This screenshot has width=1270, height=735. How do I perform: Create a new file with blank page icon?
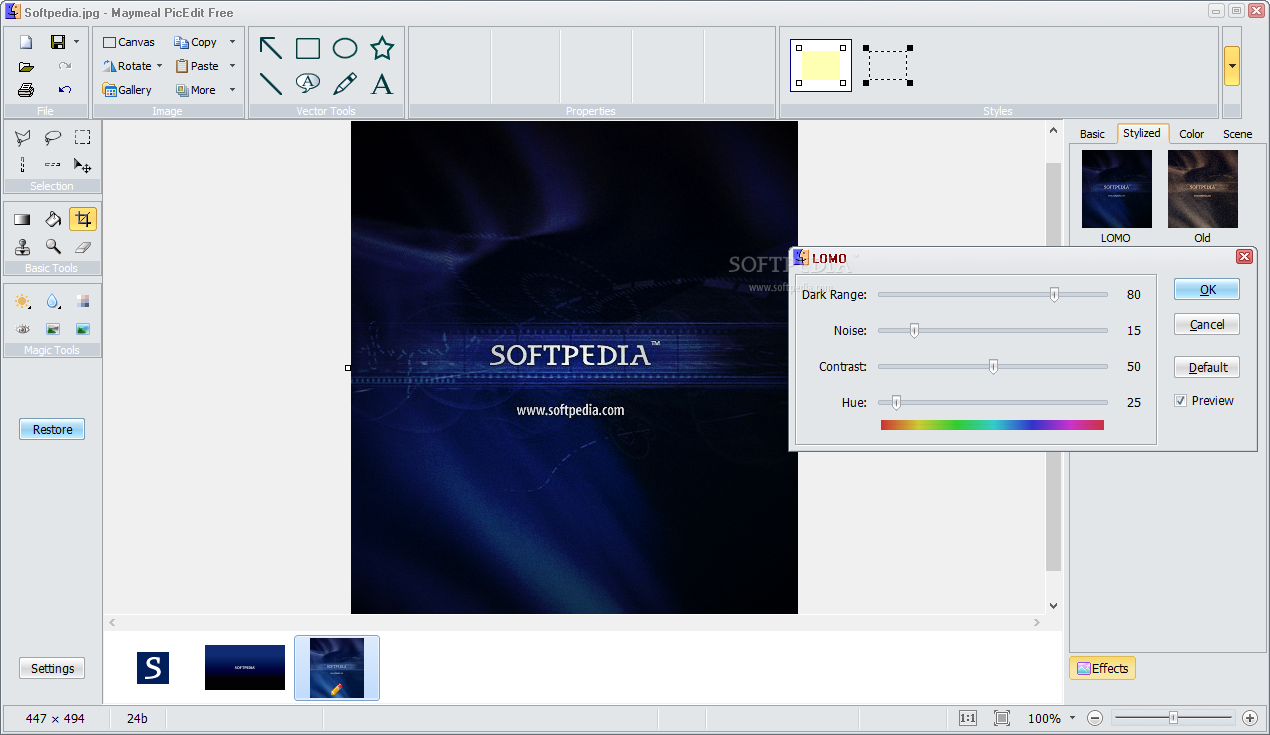(x=26, y=42)
